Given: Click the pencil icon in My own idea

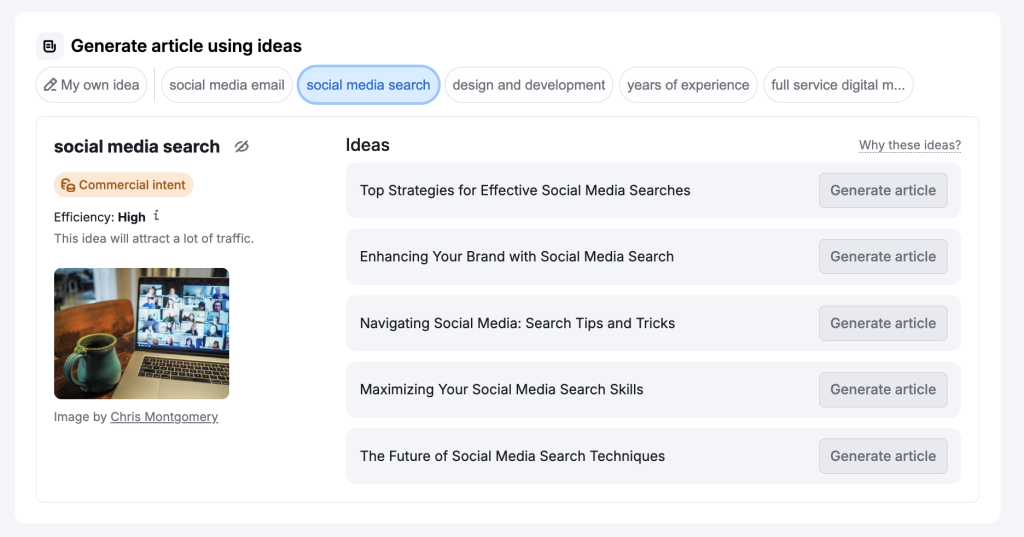Looking at the screenshot, I should tap(49, 85).
